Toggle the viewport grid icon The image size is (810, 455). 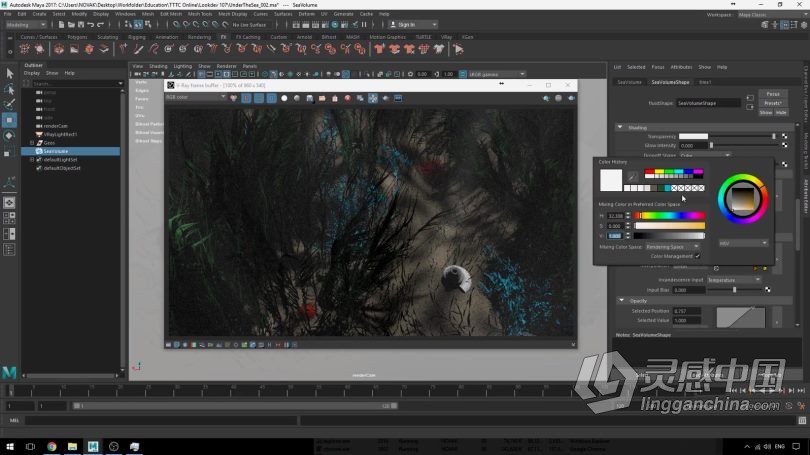(201, 74)
